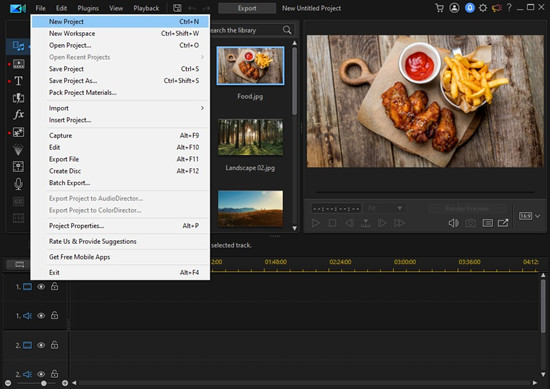Click the preview playback progress bar
The image size is (550, 389).
click(425, 192)
